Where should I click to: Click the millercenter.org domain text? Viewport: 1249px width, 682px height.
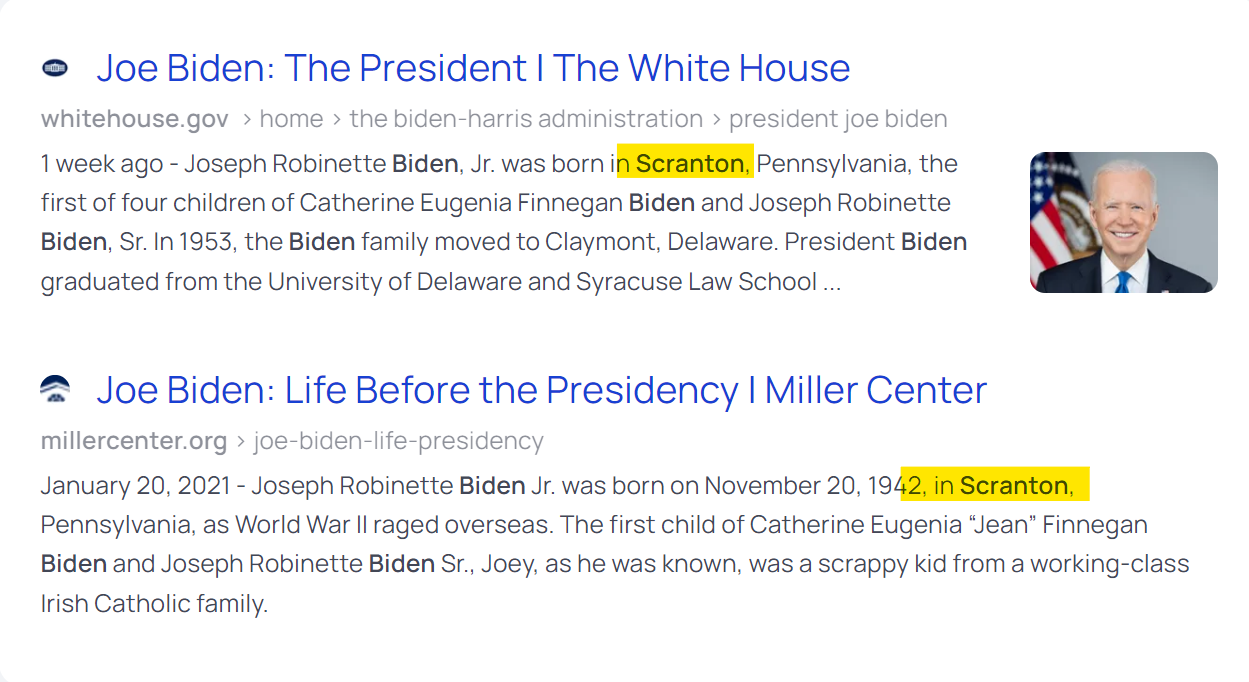(x=134, y=441)
